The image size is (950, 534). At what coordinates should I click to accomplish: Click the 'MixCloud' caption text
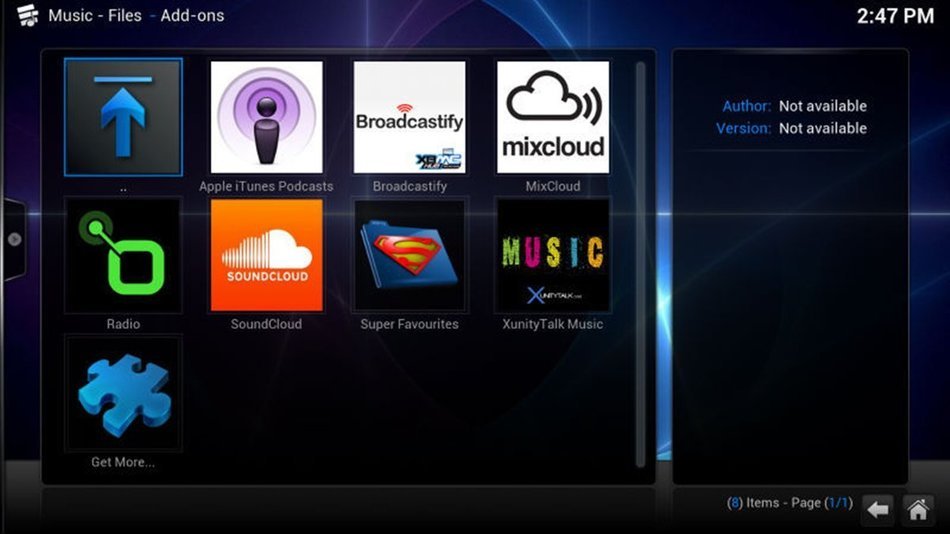click(553, 186)
